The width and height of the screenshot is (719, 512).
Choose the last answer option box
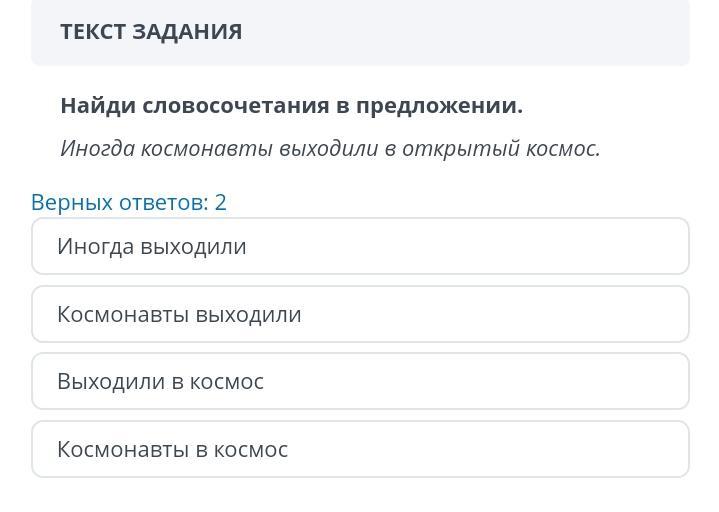tap(360, 449)
